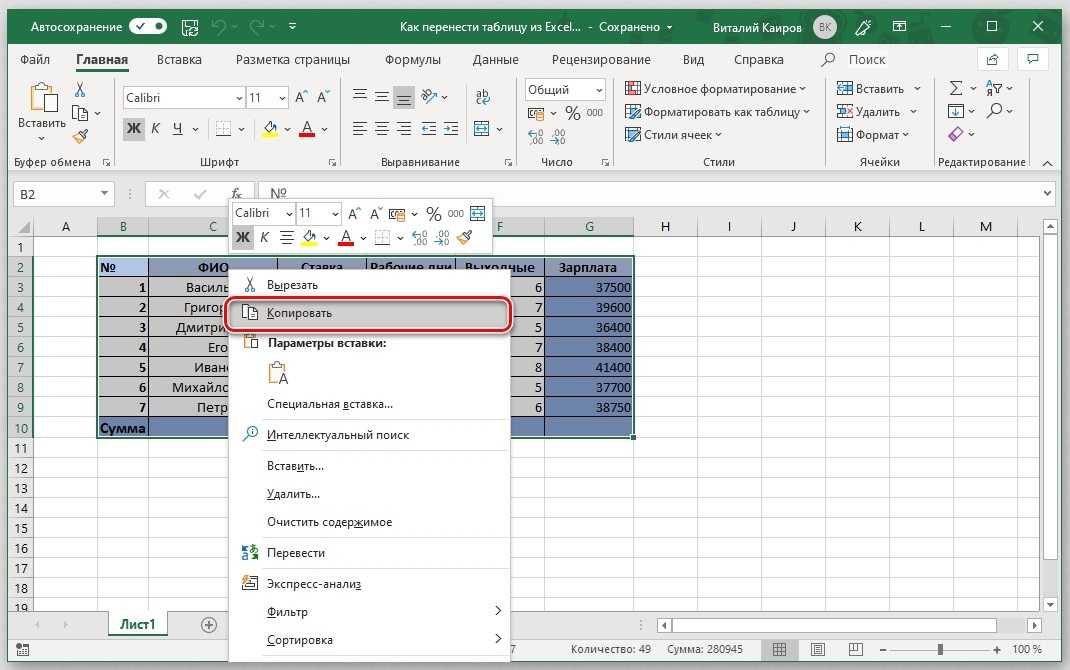This screenshot has width=1070, height=670.
Task: Expand the Name Box dropdown arrow
Action: pos(105,194)
